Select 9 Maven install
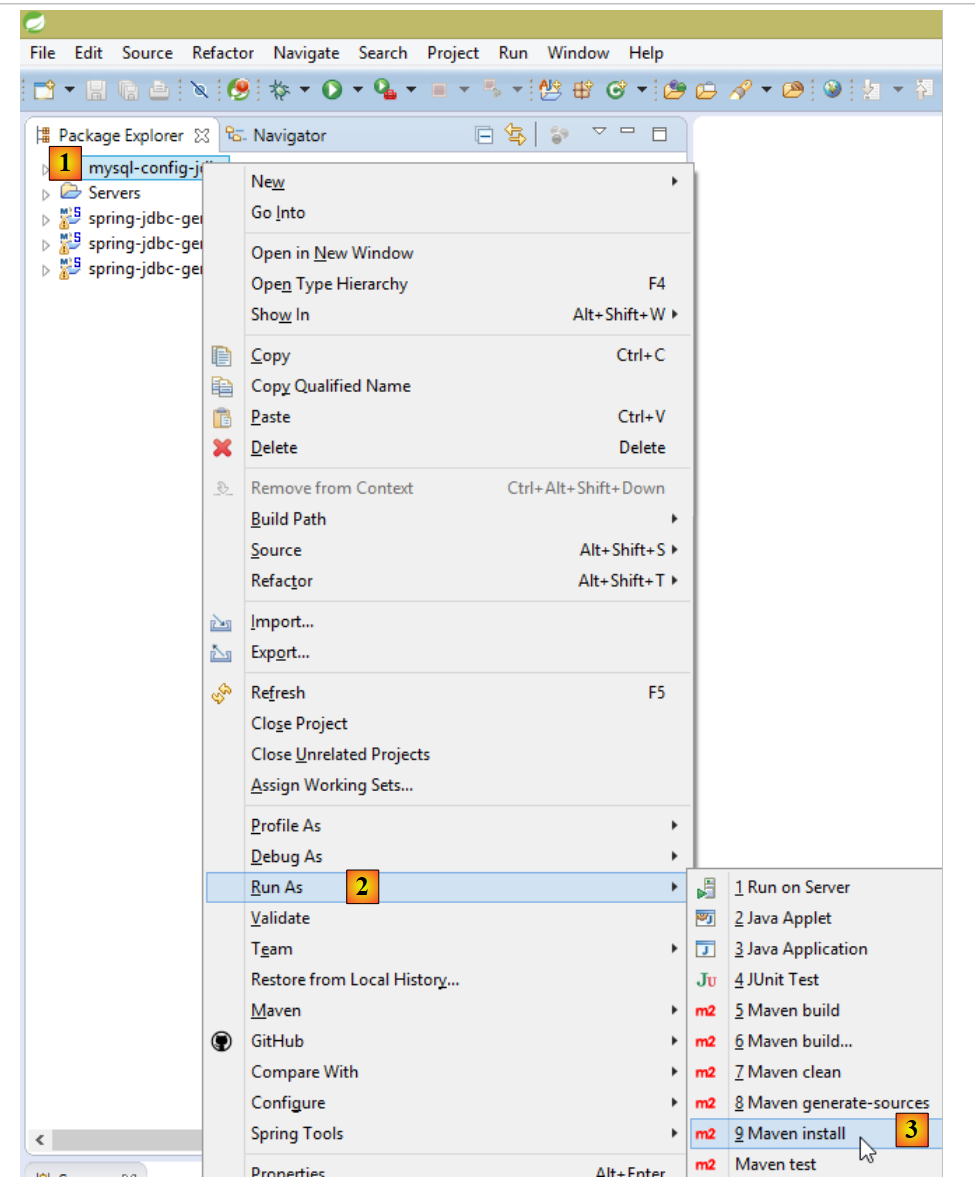 pos(790,1134)
